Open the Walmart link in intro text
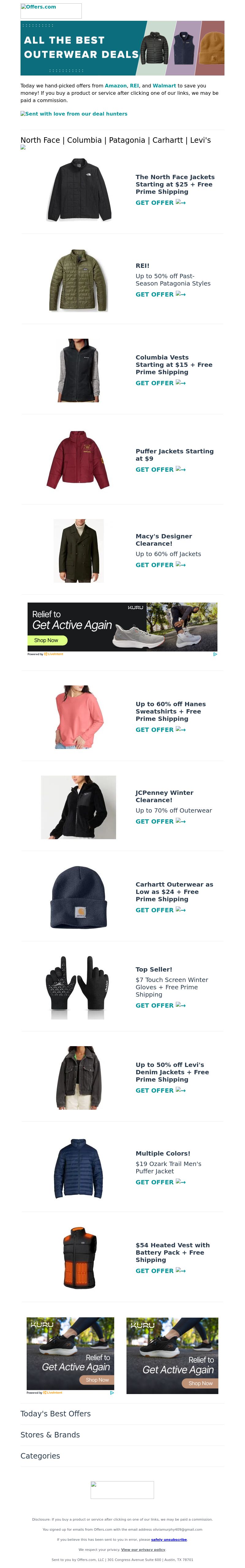The height and width of the screenshot is (1568, 245). tap(164, 86)
